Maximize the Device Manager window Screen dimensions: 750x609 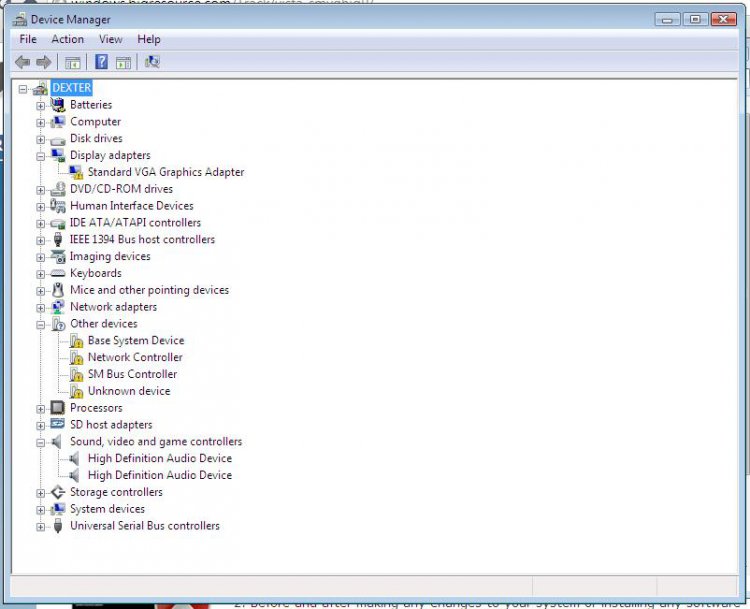point(695,19)
